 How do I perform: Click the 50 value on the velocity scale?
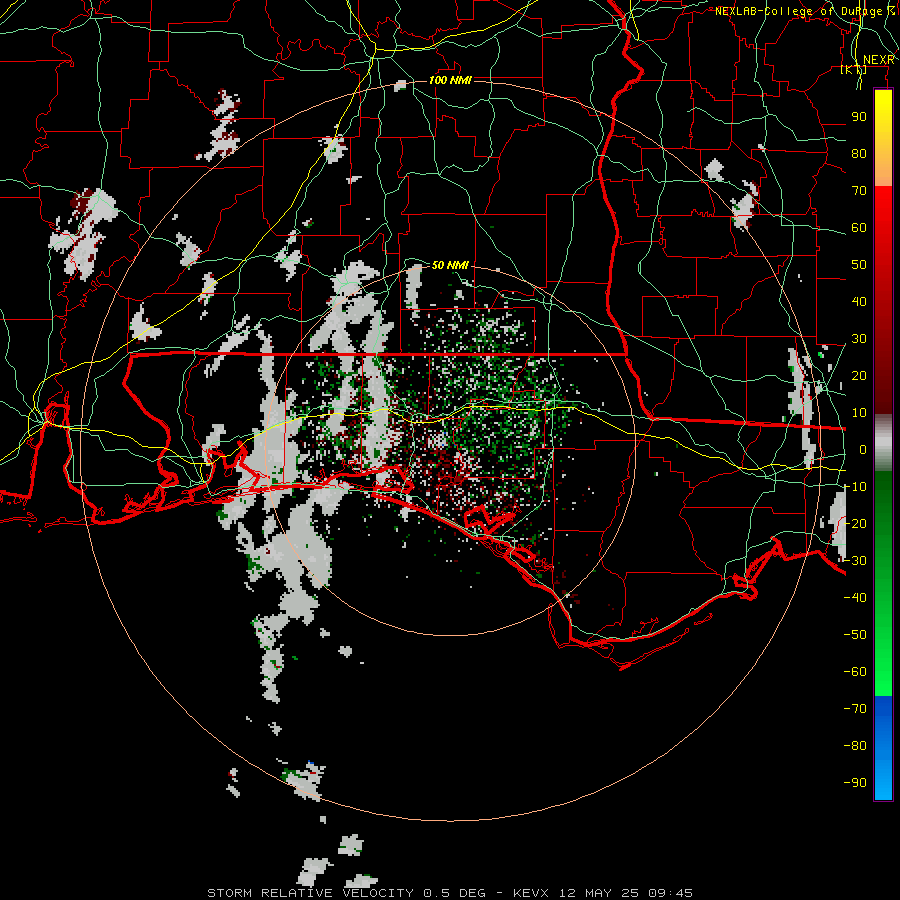(x=859, y=265)
